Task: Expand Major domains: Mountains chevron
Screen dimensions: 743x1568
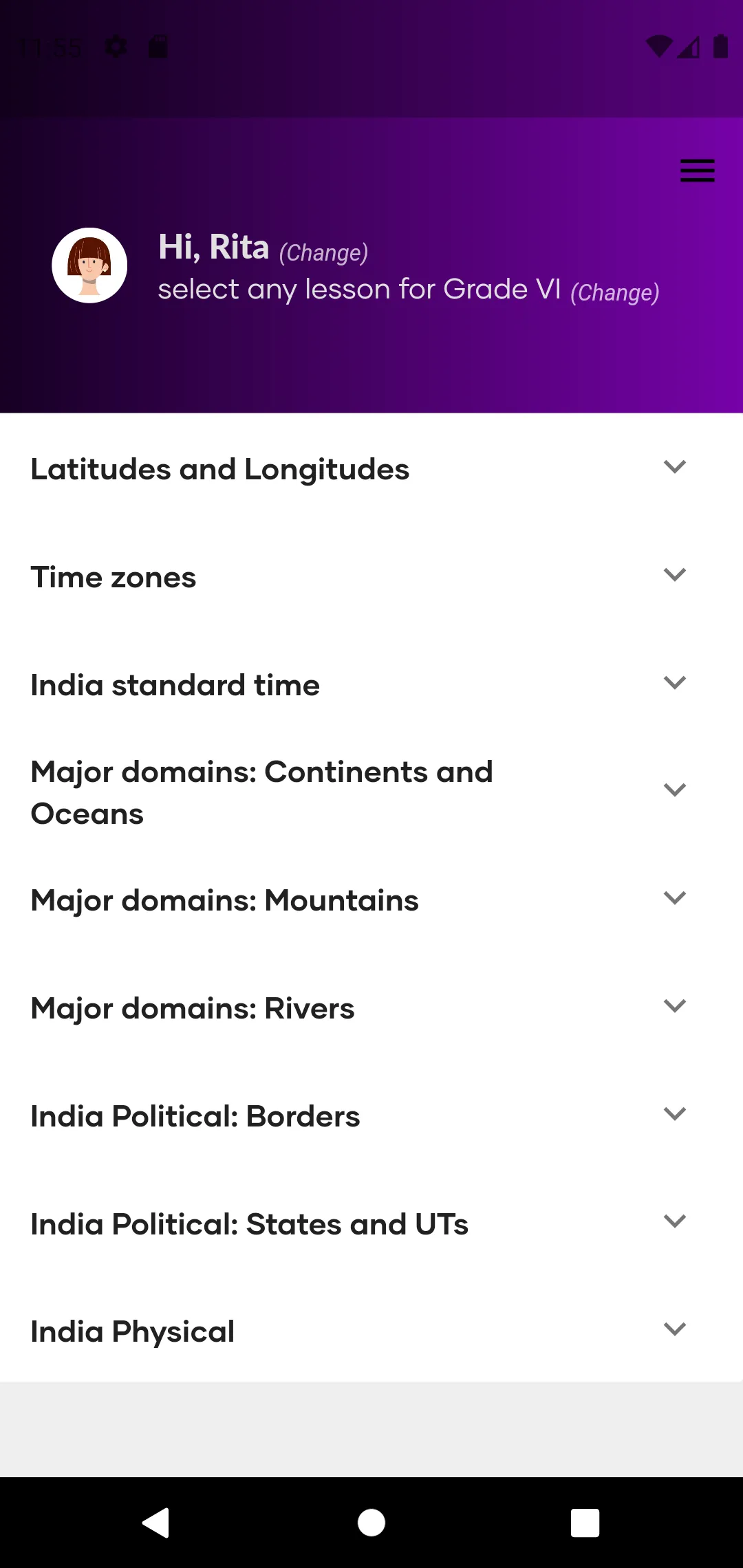Action: pyautogui.click(x=675, y=898)
